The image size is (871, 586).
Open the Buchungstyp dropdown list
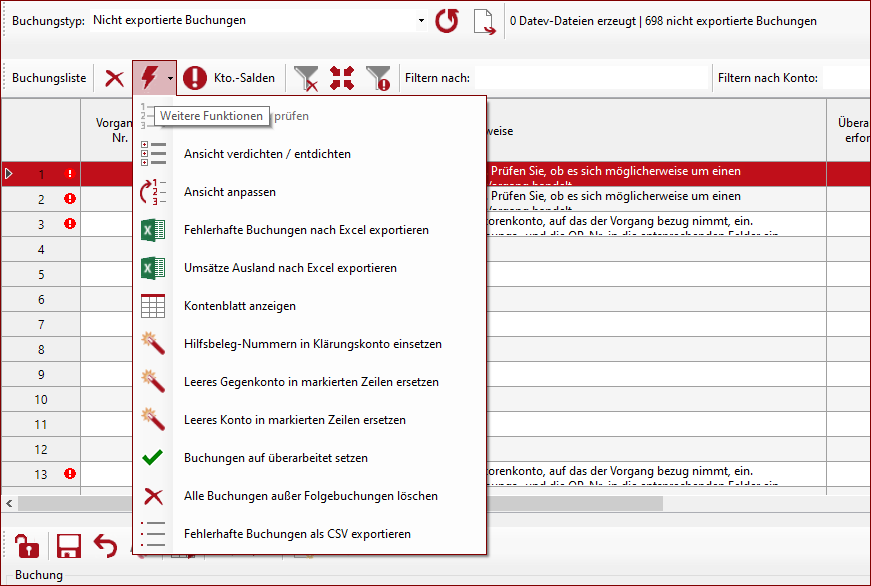(x=421, y=21)
